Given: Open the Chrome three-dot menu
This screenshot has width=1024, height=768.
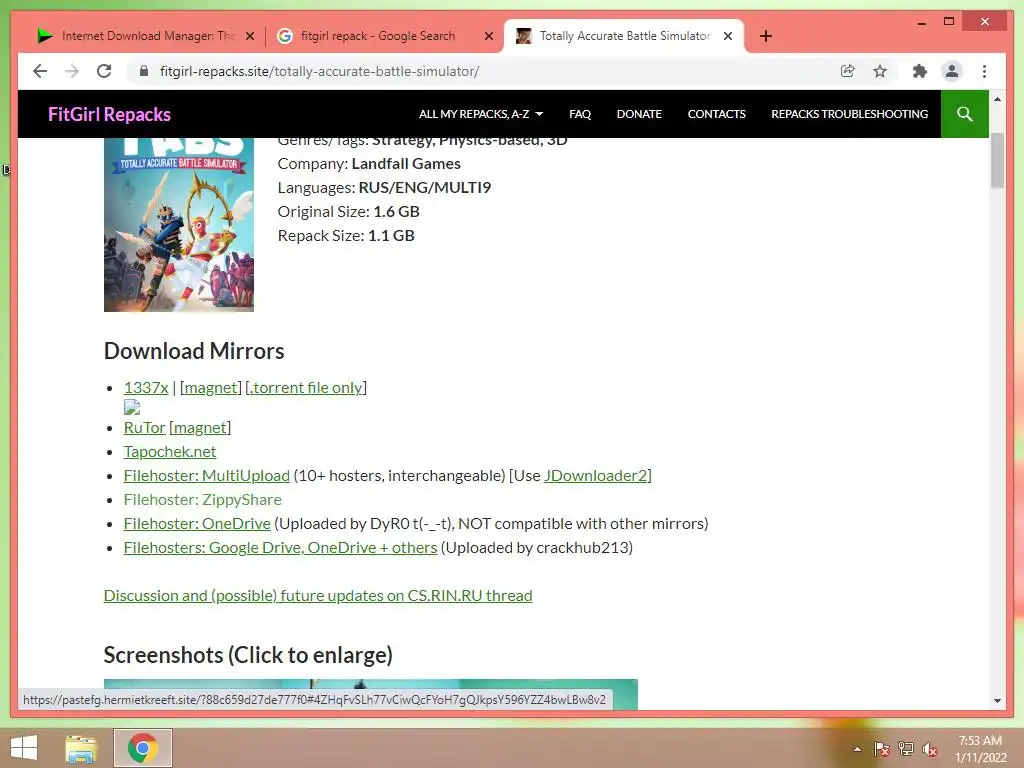Looking at the screenshot, I should coord(984,71).
